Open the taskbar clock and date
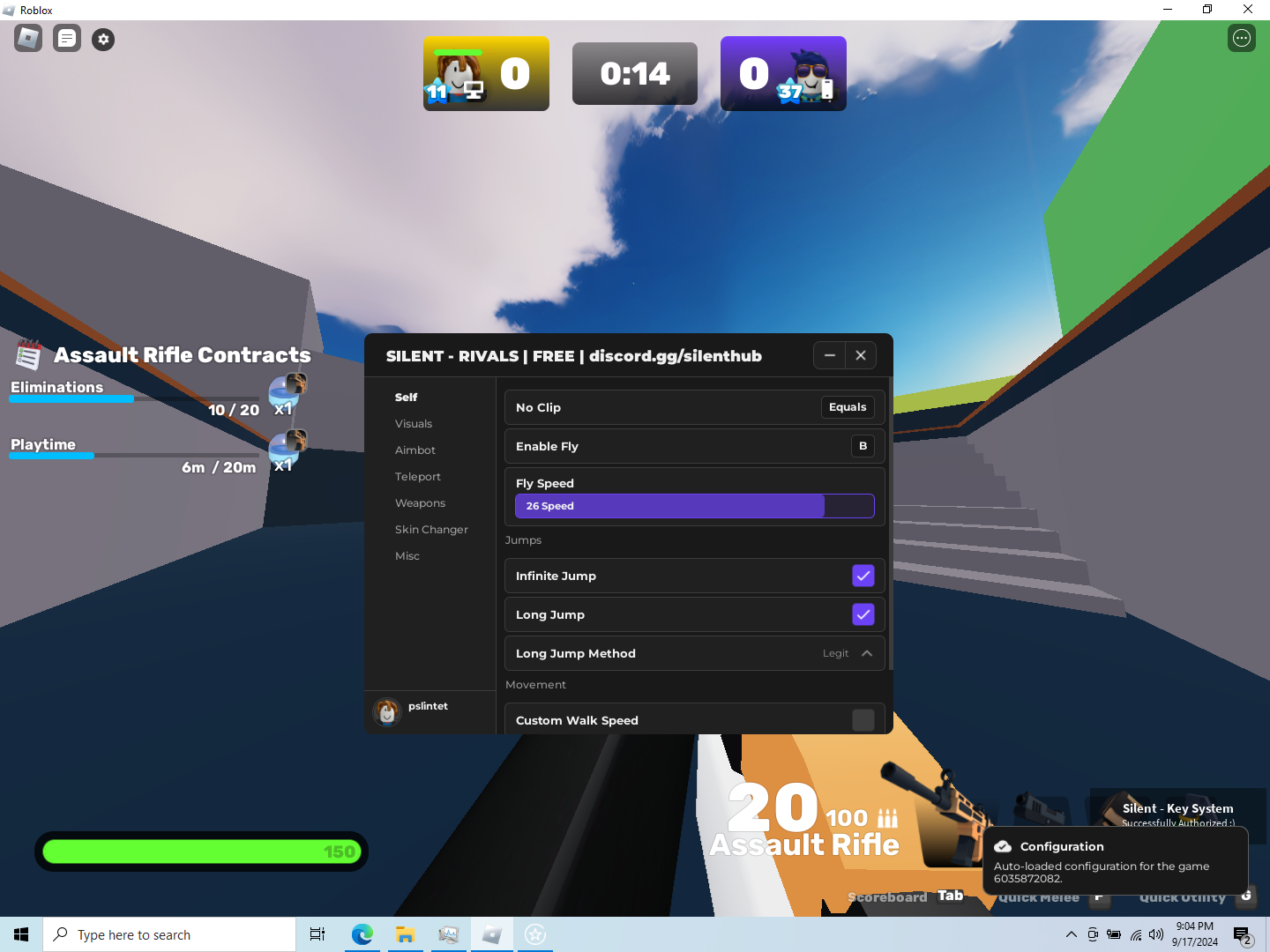1270x952 pixels. pyautogui.click(x=1195, y=934)
